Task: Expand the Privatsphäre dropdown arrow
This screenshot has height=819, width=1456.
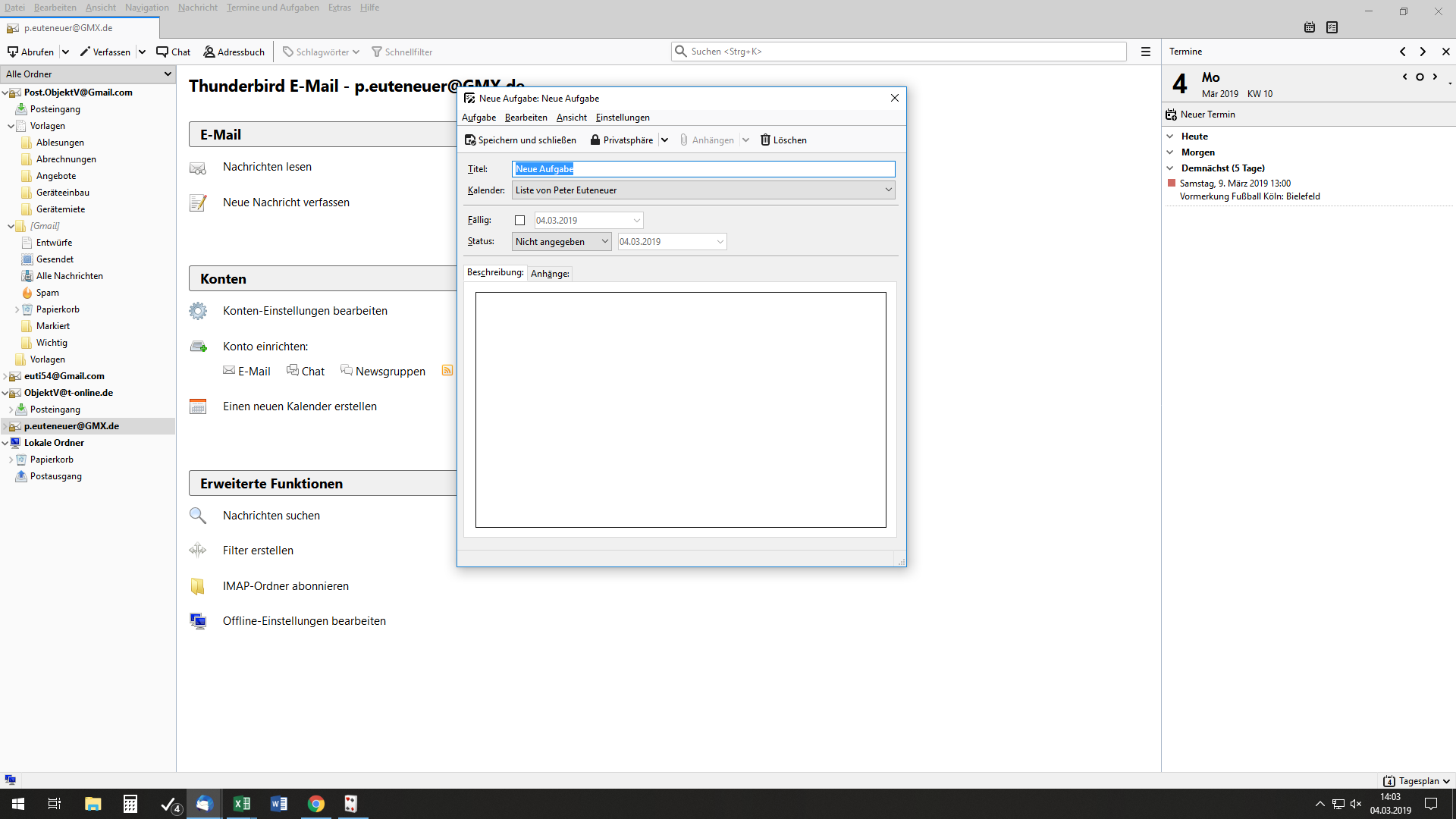Action: click(x=665, y=140)
